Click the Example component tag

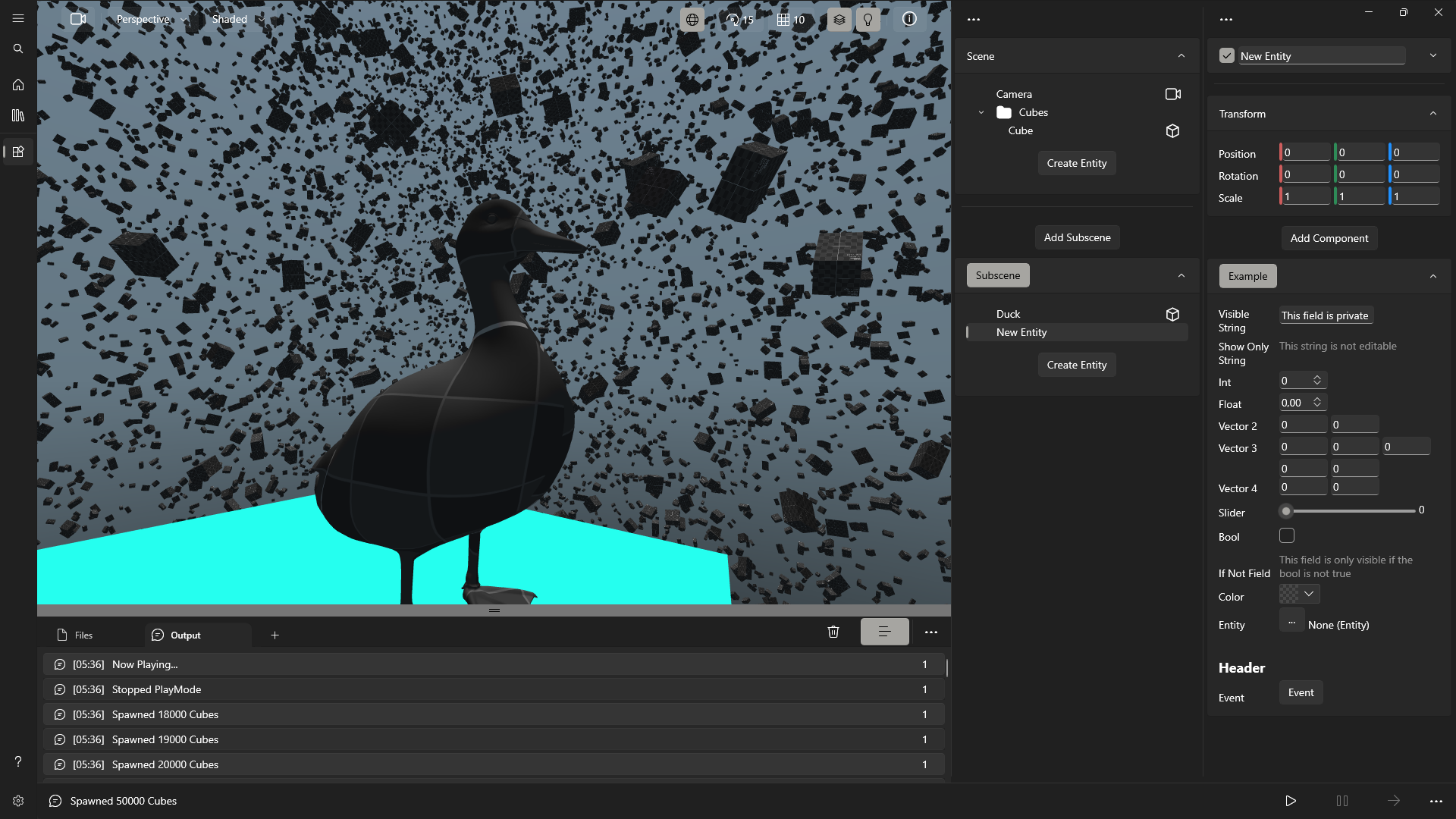(x=1248, y=277)
